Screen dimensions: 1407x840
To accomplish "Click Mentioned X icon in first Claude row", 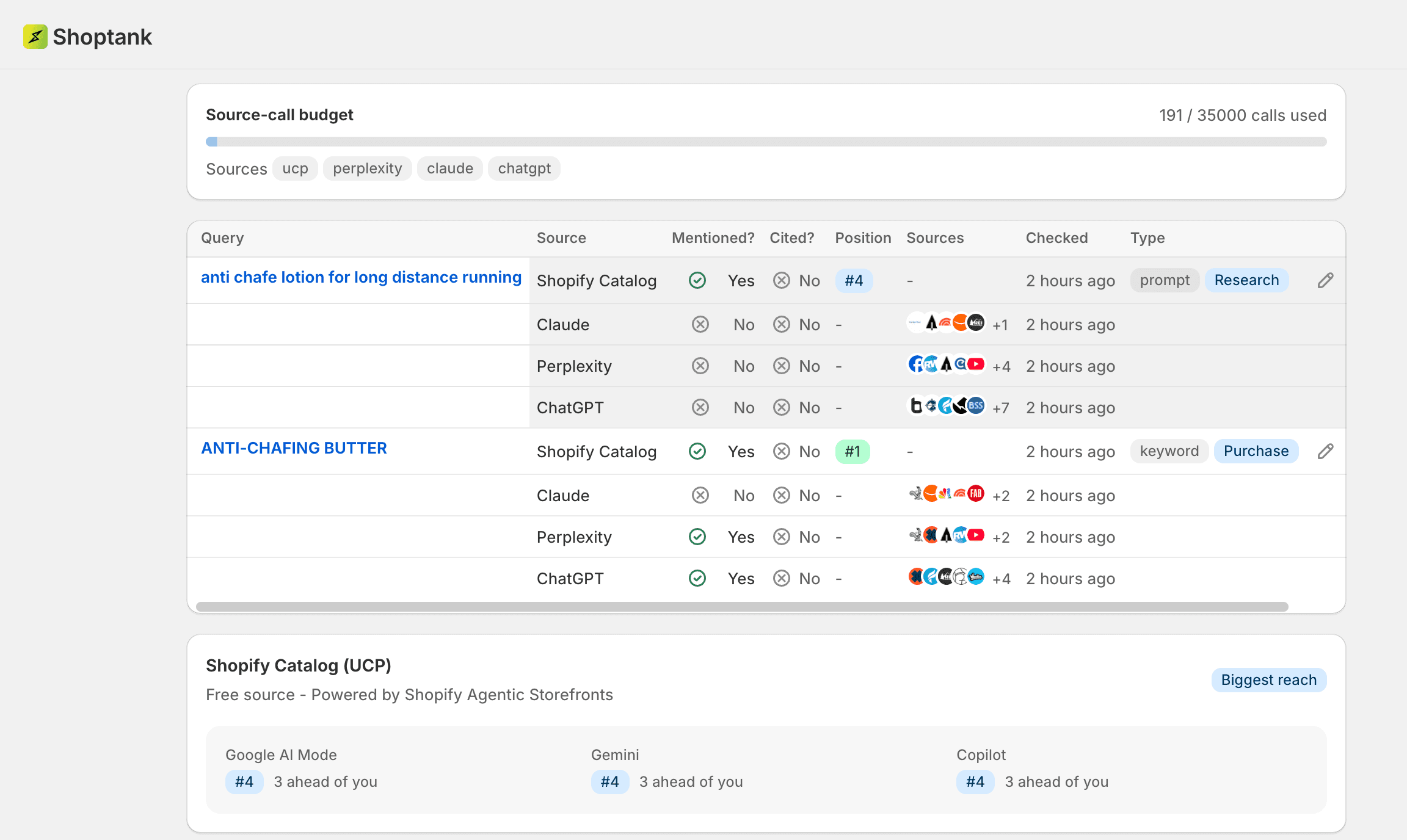I will tap(700, 324).
